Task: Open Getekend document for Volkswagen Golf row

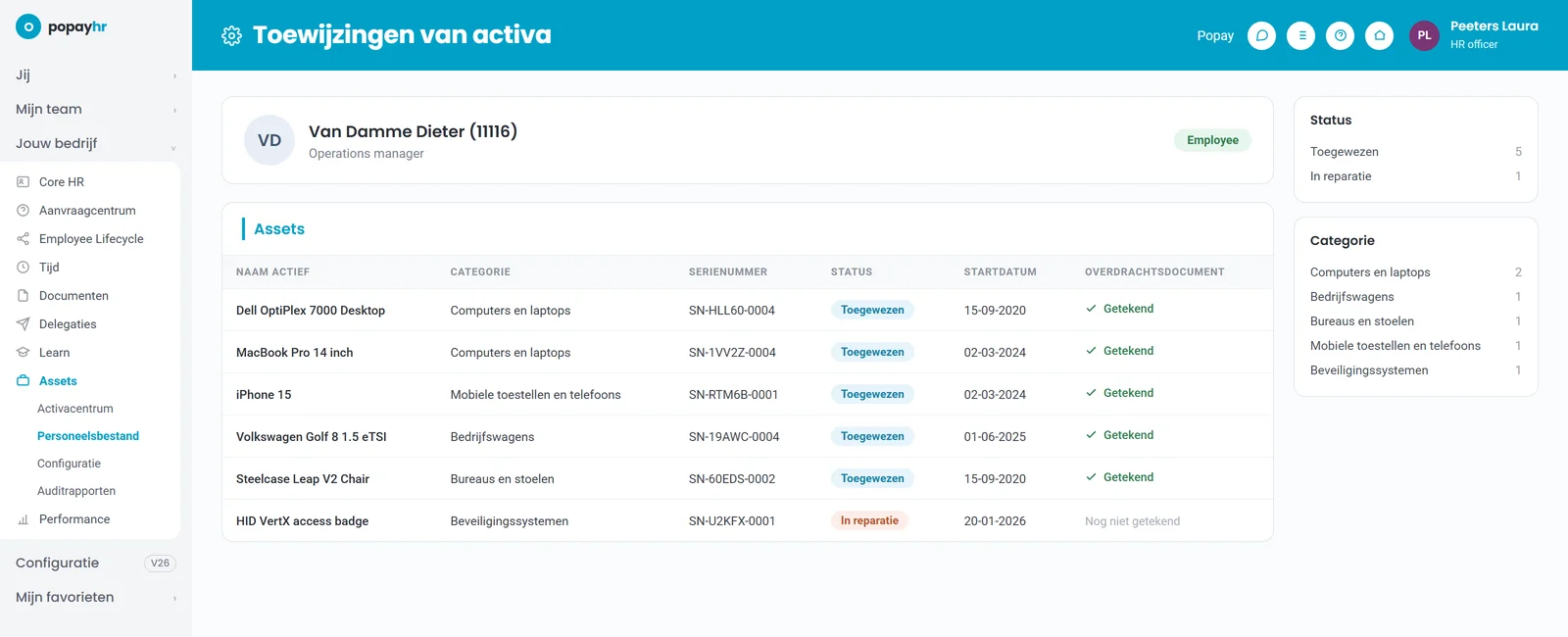Action: coord(1119,435)
